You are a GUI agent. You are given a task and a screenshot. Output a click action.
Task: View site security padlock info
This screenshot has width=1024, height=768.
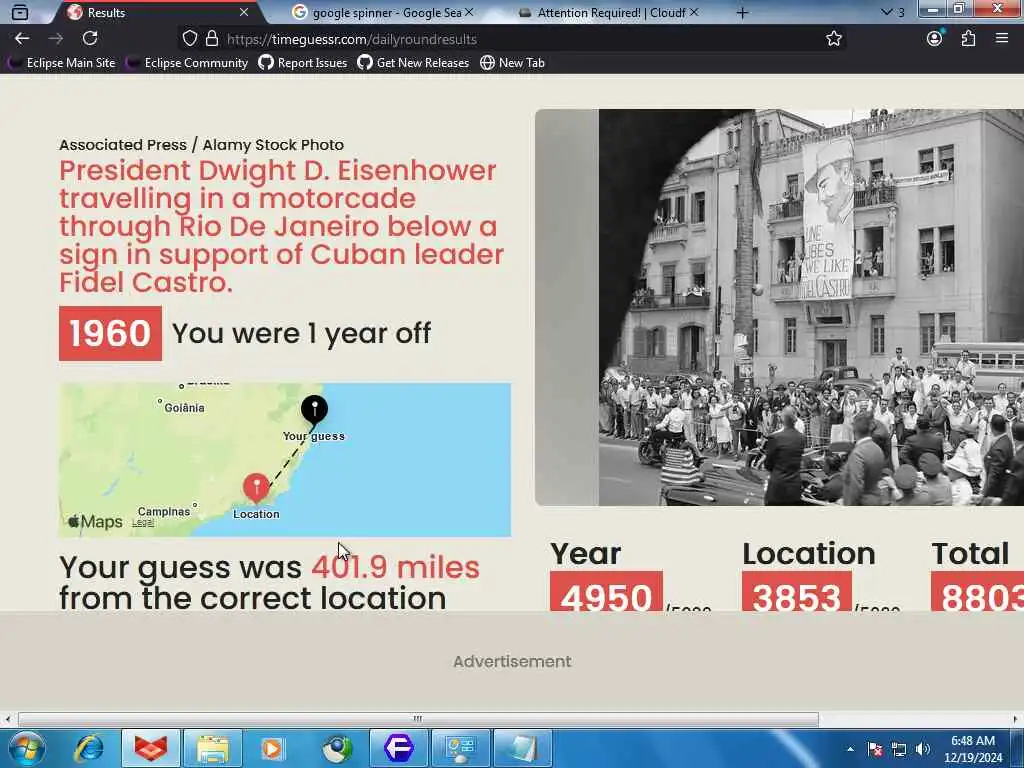pyautogui.click(x=212, y=39)
